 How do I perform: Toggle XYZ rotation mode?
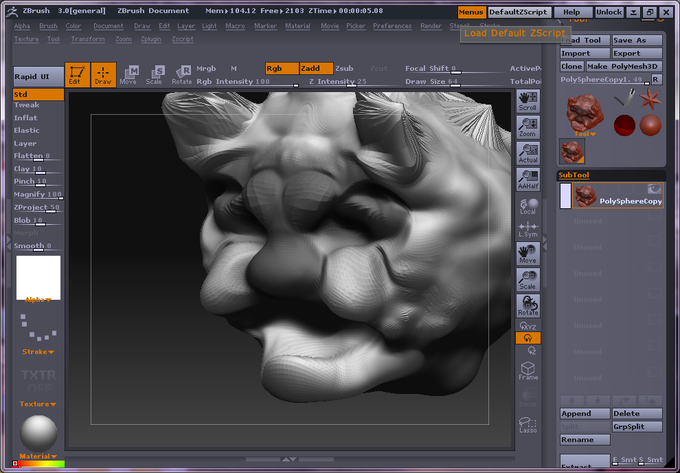click(x=528, y=326)
